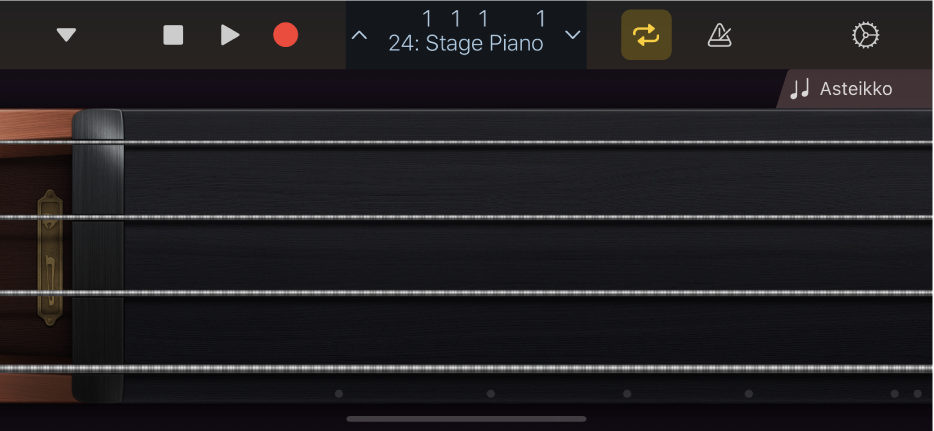This screenshot has height=431, width=934.
Task: Start playback with the Play button
Action: point(230,35)
